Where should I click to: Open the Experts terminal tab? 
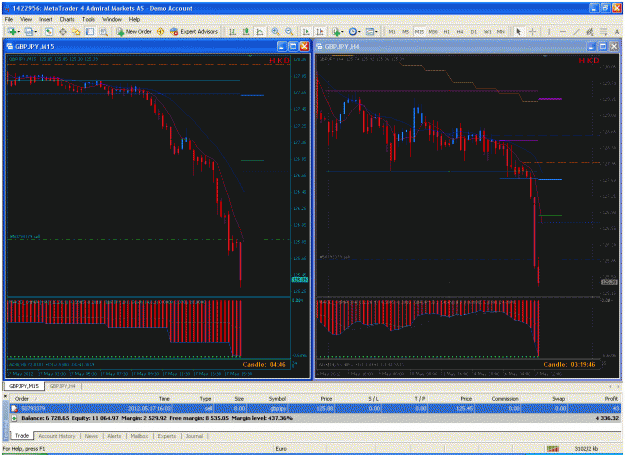tap(167, 436)
